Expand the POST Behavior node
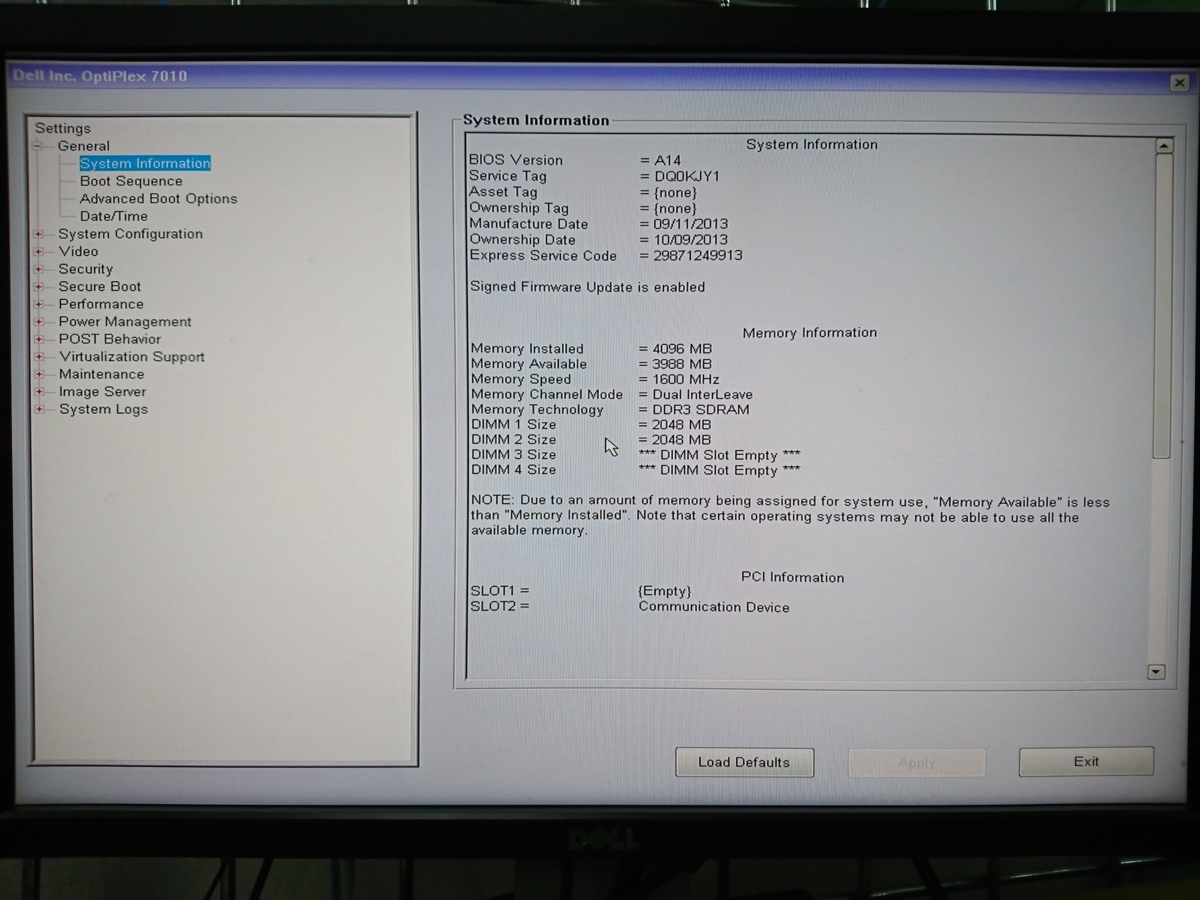The height and width of the screenshot is (900, 1200). tap(39, 339)
